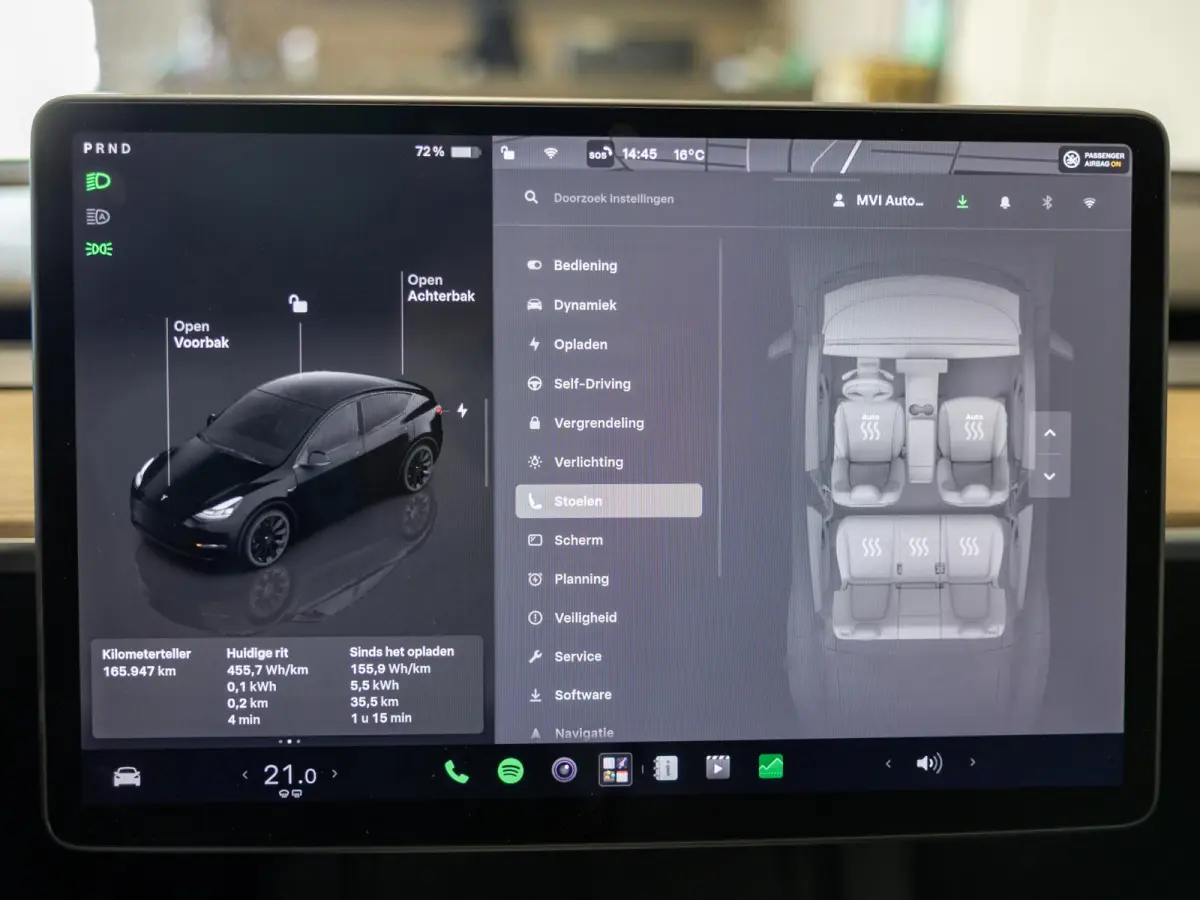Mute via the speaker volume icon
Viewport: 1200px width, 900px height.
click(929, 764)
